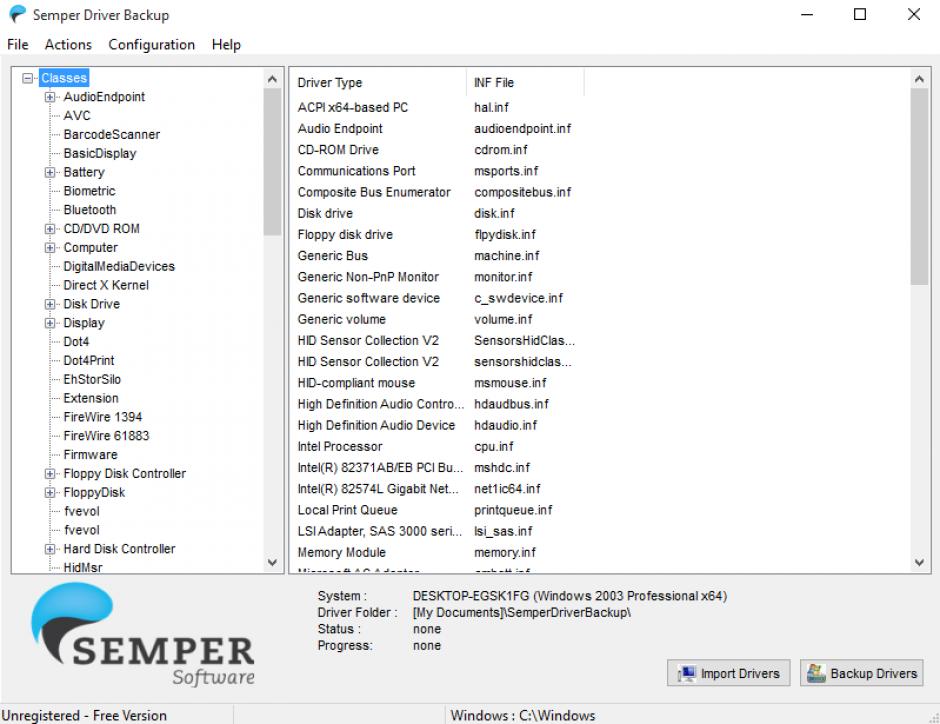
Task: Click the INF File column header
Action: click(x=525, y=83)
